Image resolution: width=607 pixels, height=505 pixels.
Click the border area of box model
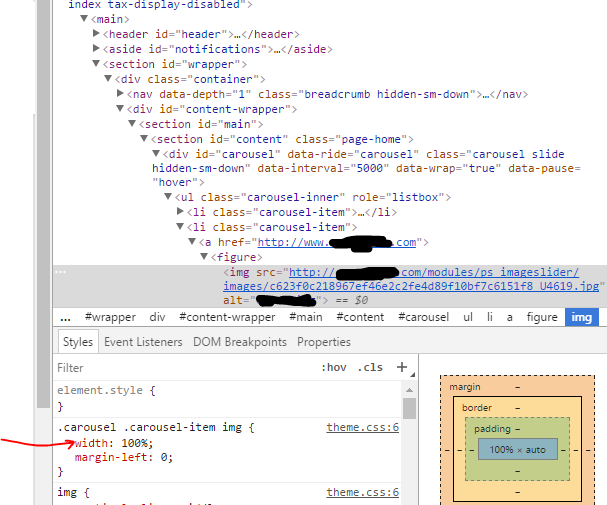tap(477, 408)
